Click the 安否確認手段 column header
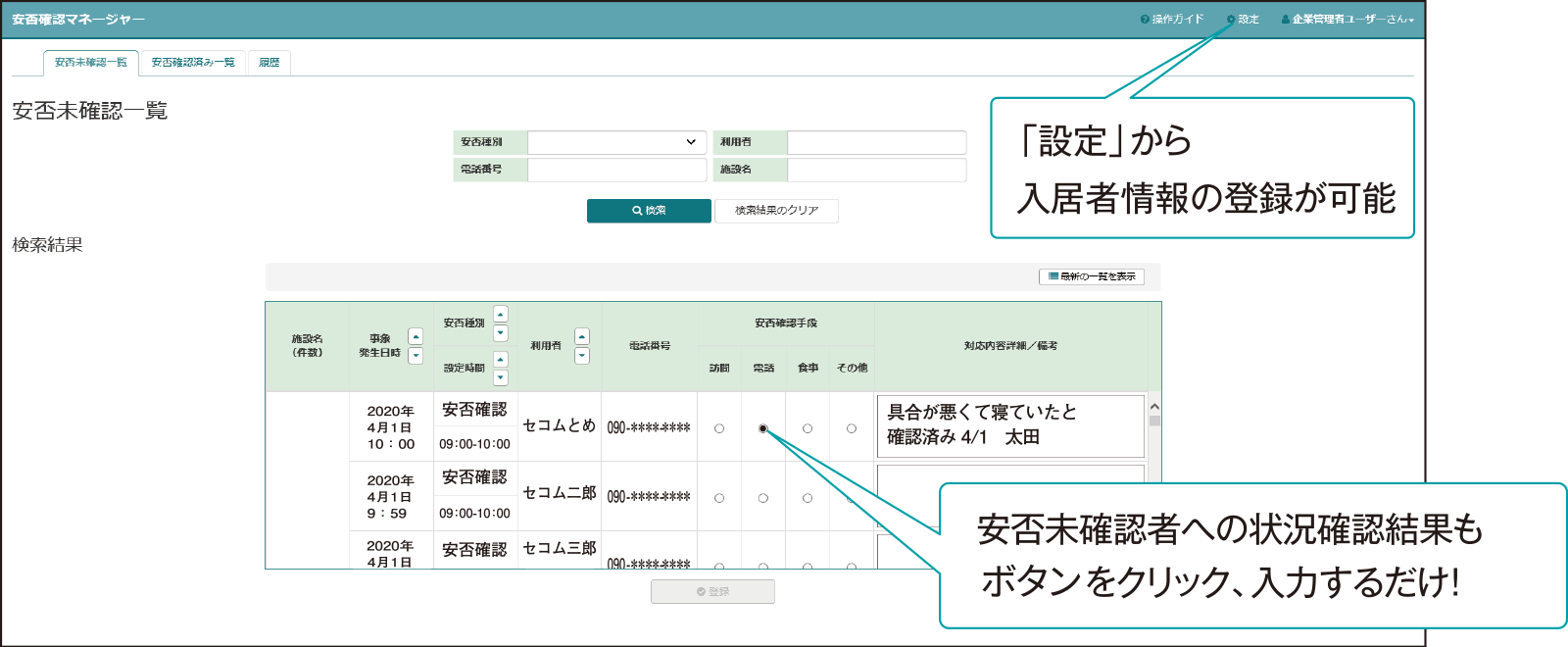Screen dimensions: 1568x647 coord(786,323)
